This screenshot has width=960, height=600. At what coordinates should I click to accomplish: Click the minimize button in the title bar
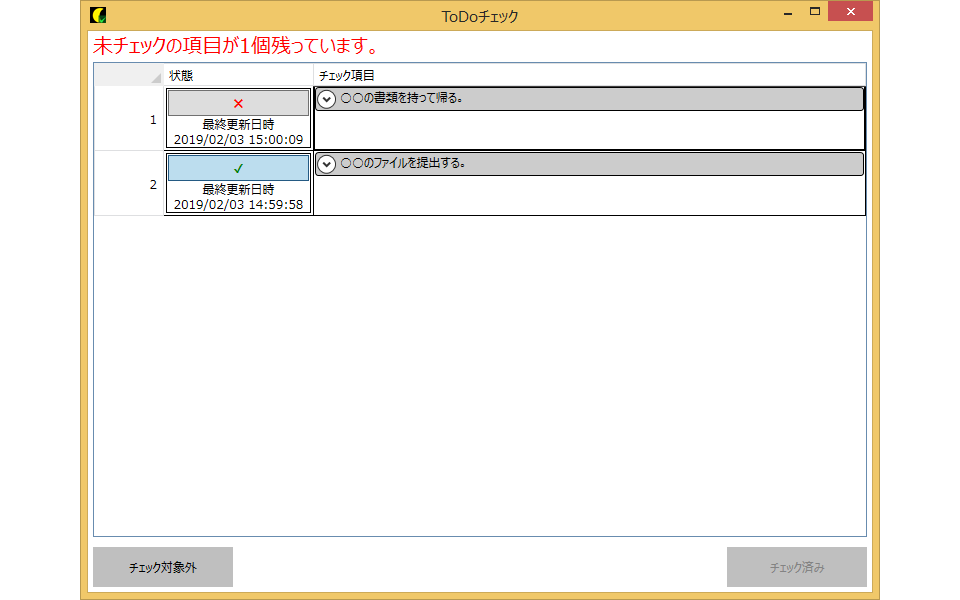click(787, 11)
